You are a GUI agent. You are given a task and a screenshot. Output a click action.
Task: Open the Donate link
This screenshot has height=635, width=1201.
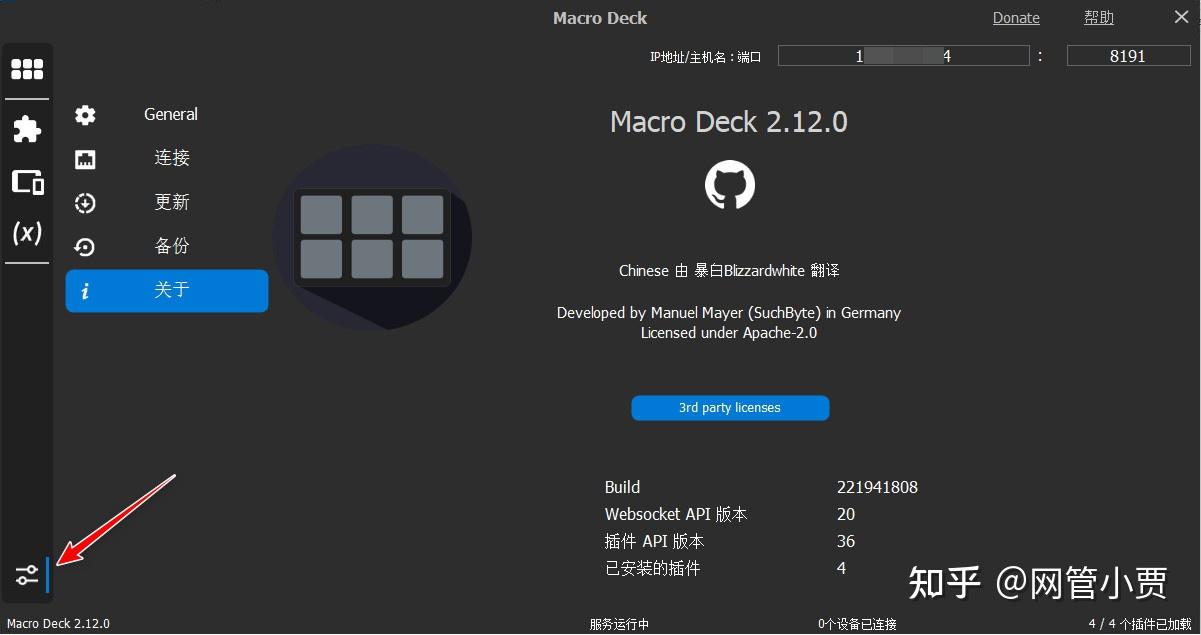[x=1016, y=17]
